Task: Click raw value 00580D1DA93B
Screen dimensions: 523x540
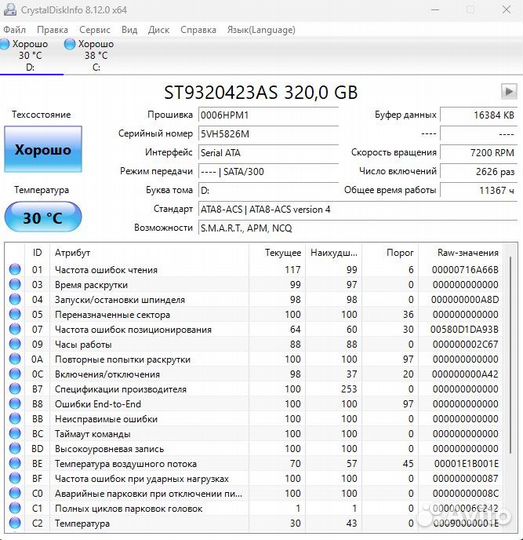Action: (x=464, y=329)
